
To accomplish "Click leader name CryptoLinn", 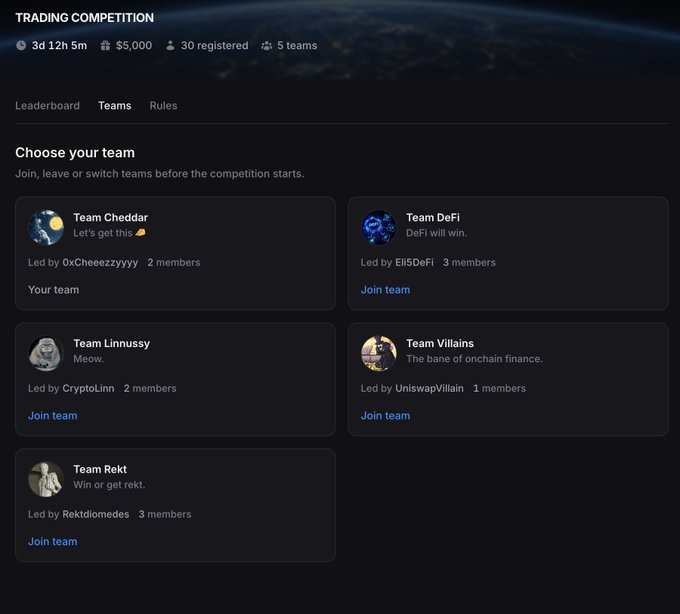I will point(88,388).
